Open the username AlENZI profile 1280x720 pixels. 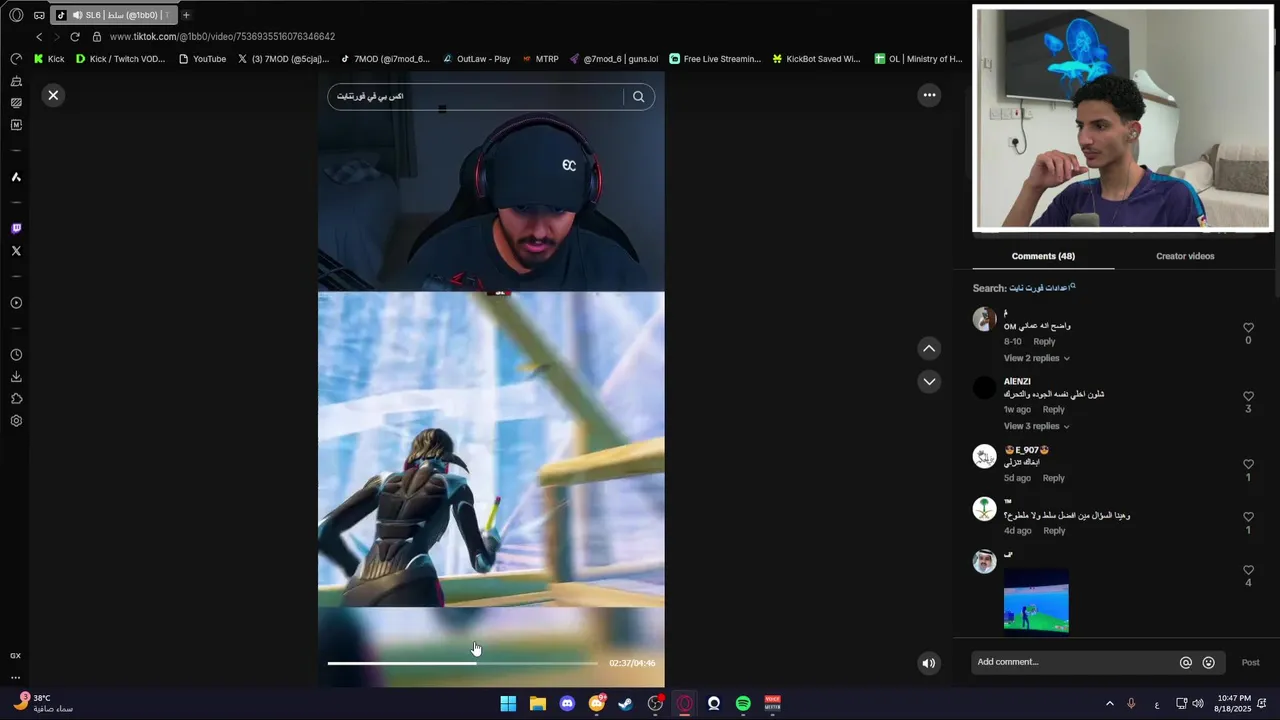[1017, 382]
